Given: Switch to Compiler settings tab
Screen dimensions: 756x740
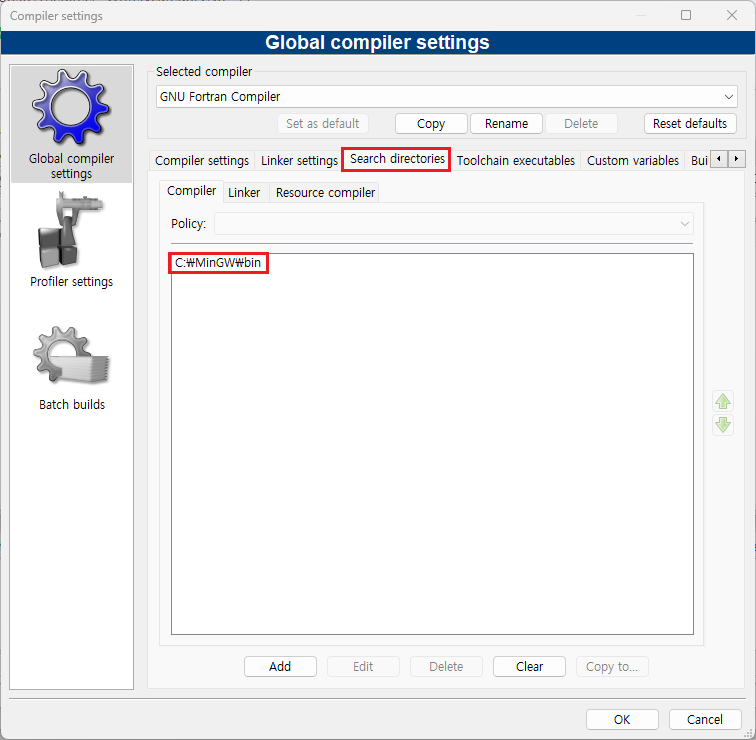Looking at the screenshot, I should [202, 161].
